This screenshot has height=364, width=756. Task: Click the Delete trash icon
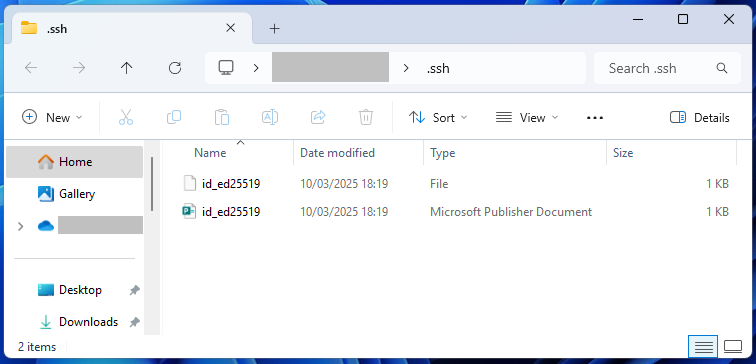366,118
